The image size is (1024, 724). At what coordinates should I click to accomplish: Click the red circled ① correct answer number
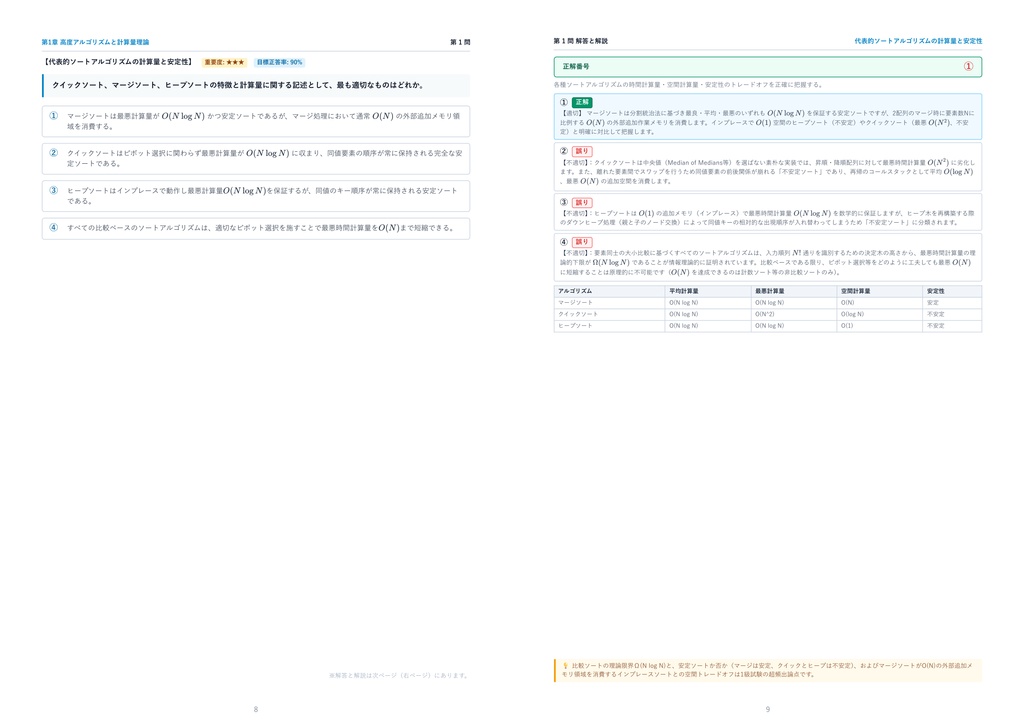(968, 67)
